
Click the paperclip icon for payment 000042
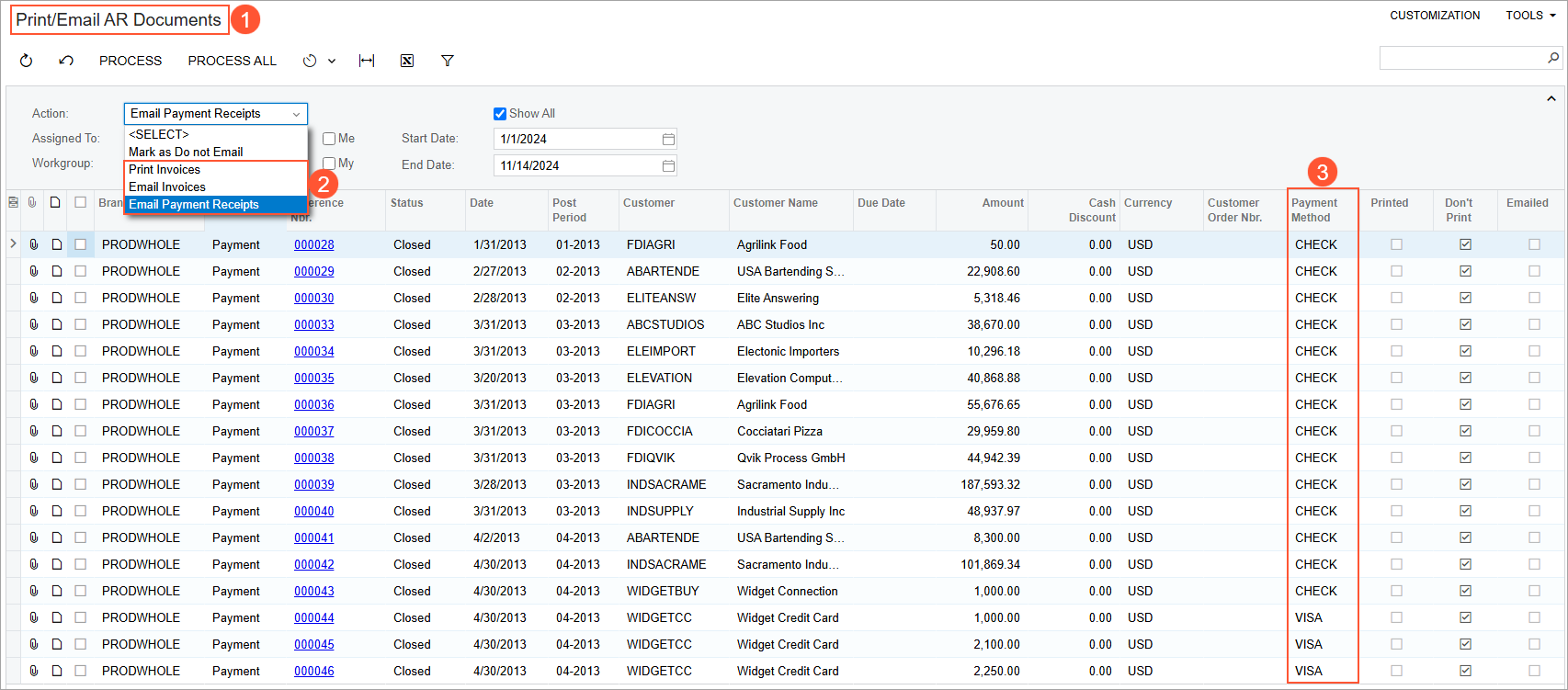33,564
